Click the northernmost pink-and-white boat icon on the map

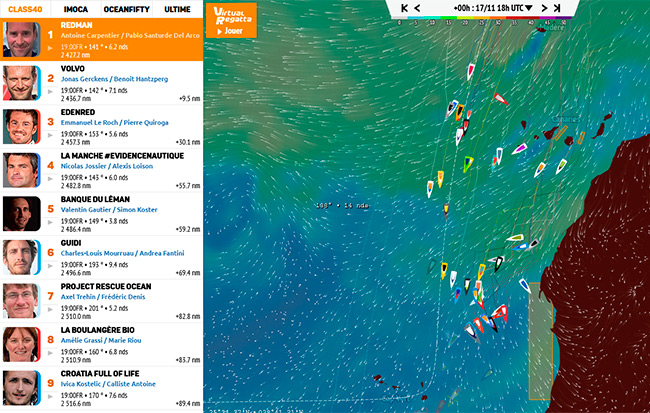[x=471, y=71]
